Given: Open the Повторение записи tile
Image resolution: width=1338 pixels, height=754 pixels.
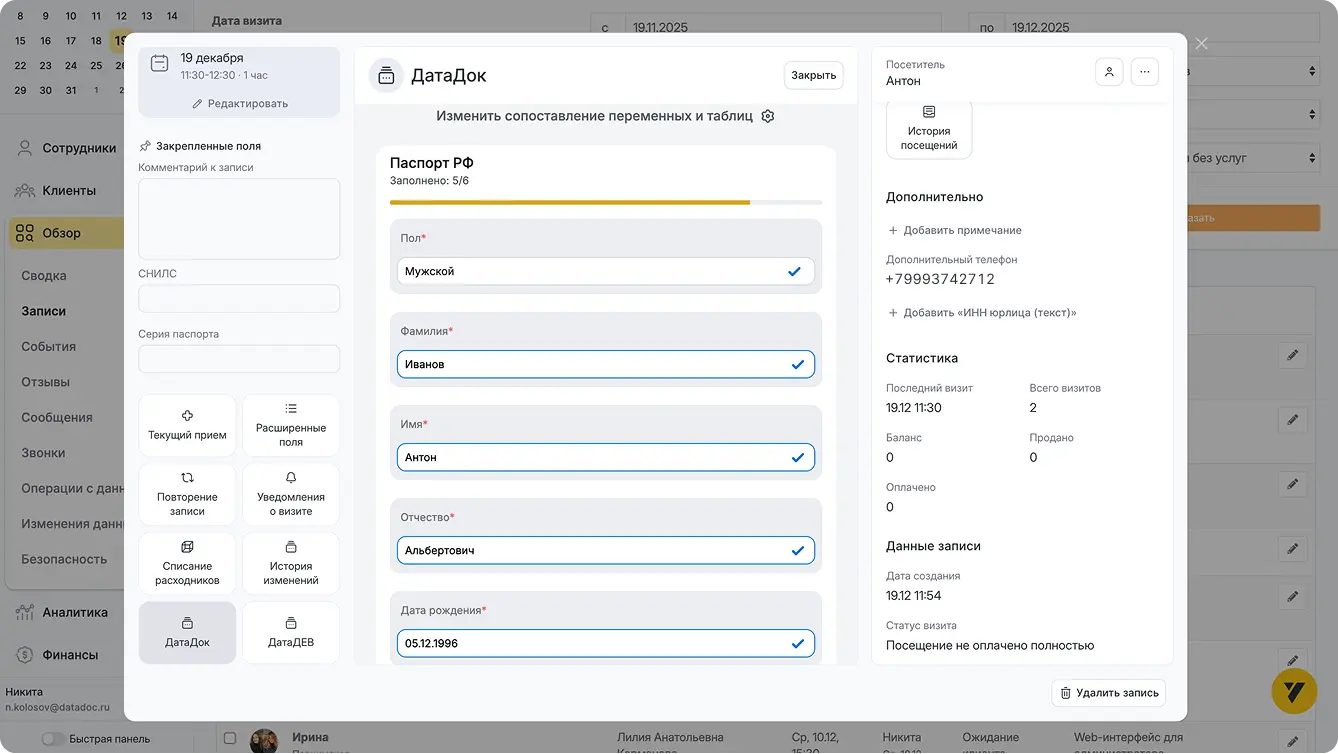Looking at the screenshot, I should pos(187,494).
